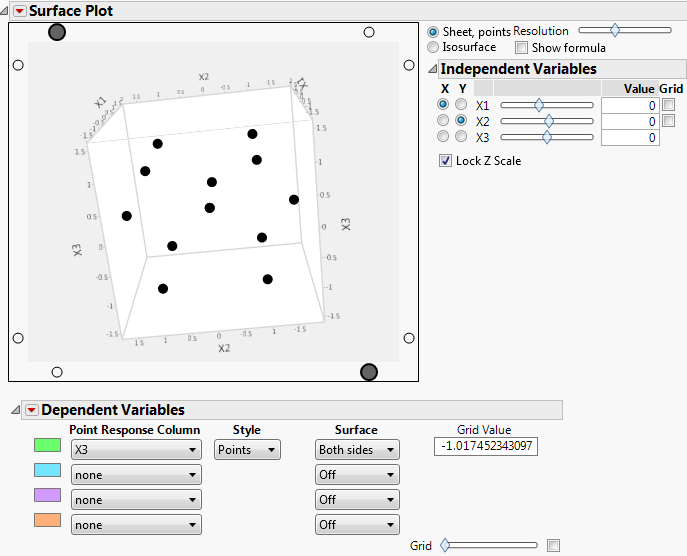
Task: Click the Grid Value input field
Action: point(486,446)
